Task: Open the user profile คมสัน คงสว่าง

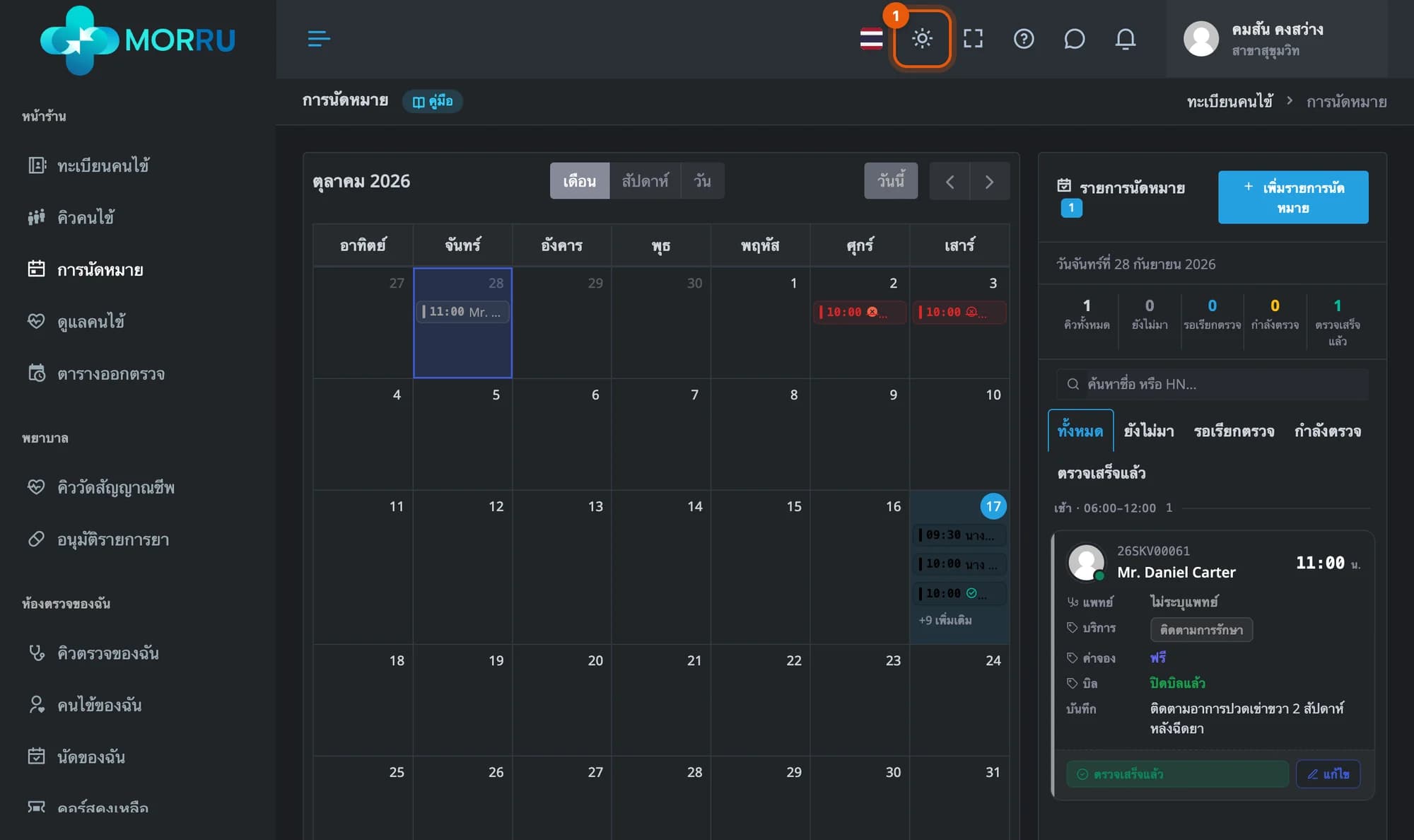Action: pyautogui.click(x=1277, y=39)
